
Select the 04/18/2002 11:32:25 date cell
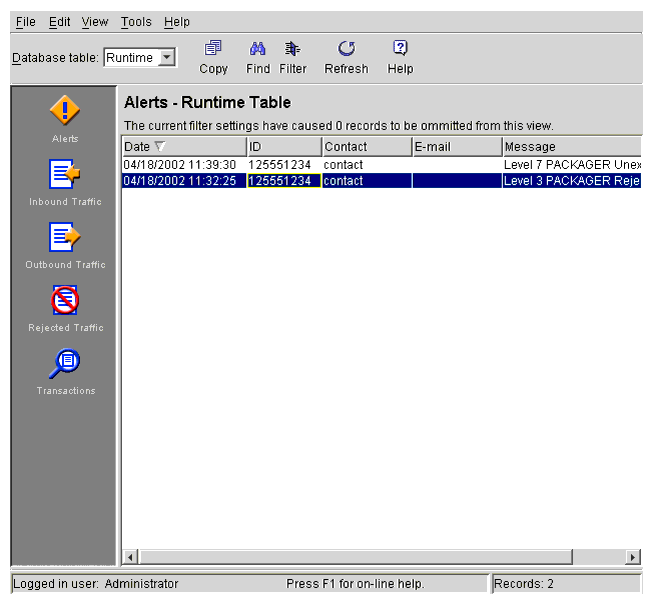pyautogui.click(x=184, y=181)
